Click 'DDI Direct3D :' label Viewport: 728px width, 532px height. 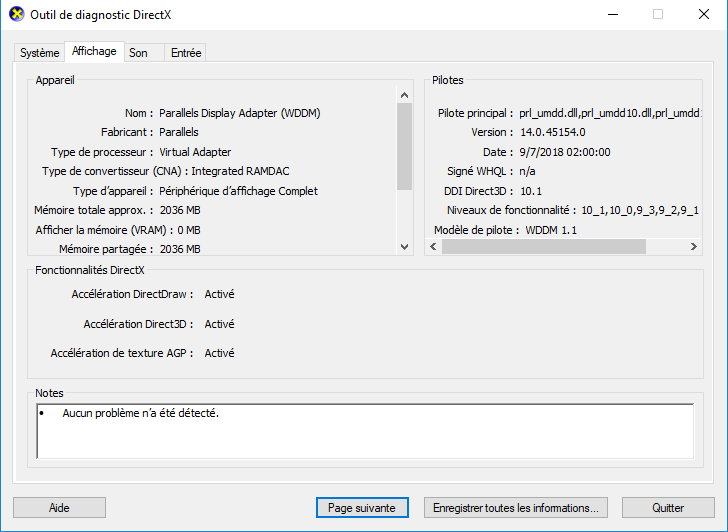click(479, 191)
